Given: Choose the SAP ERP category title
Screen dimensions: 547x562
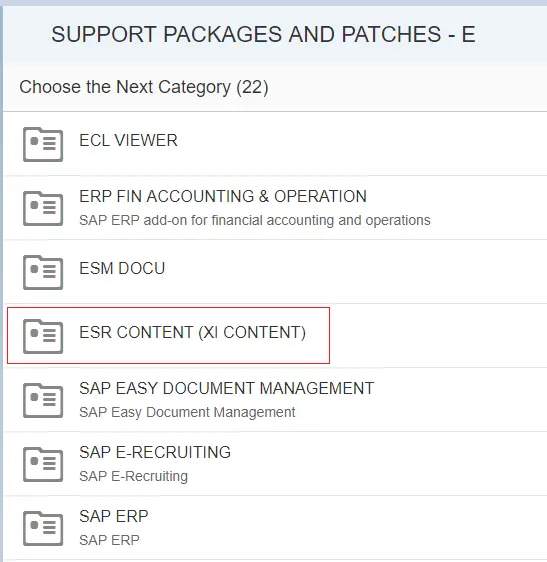Looking at the screenshot, I should (x=114, y=516).
